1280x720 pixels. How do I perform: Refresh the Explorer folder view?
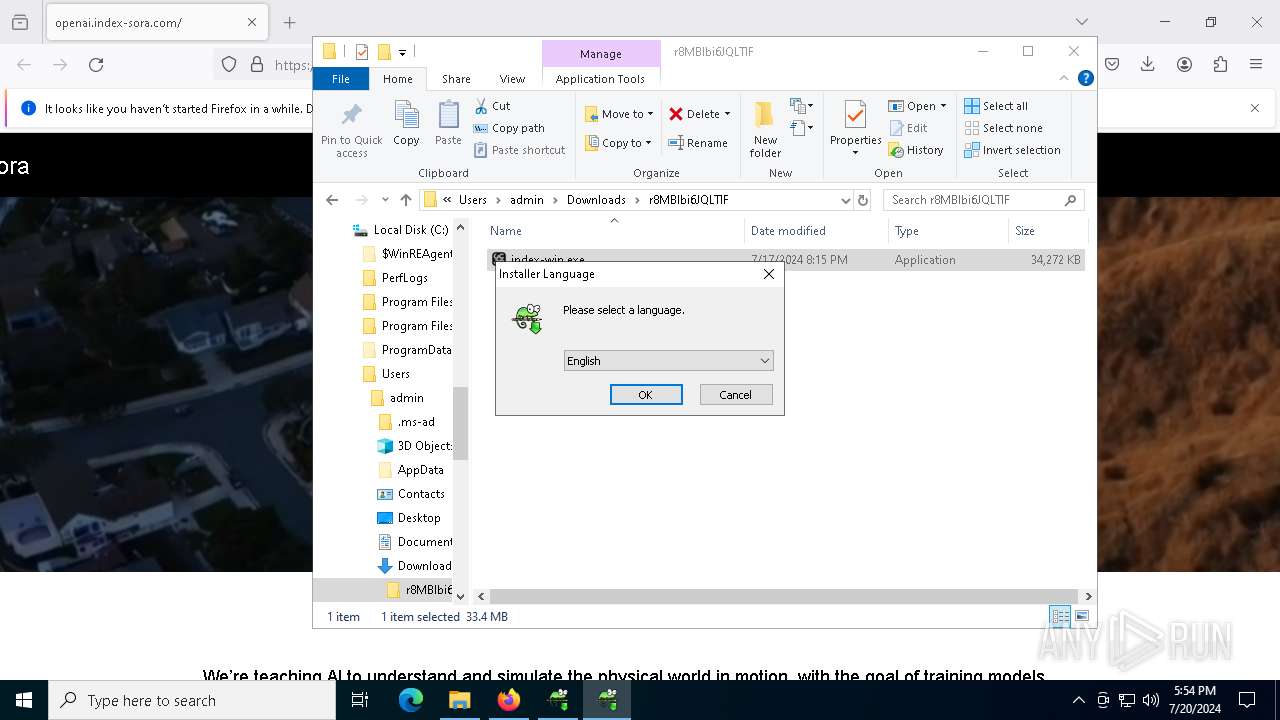(863, 200)
